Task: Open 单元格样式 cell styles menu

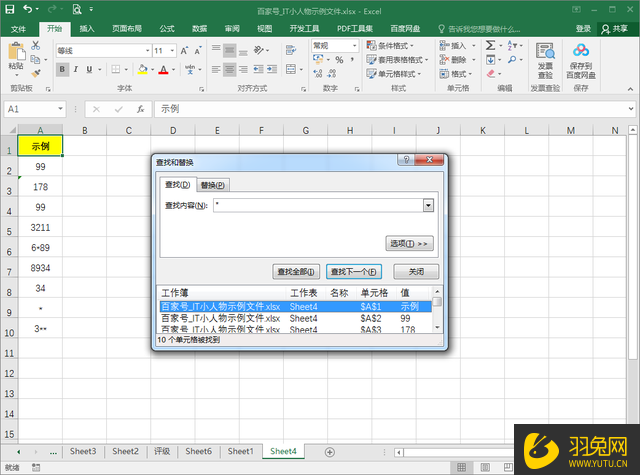Action: pyautogui.click(x=393, y=74)
